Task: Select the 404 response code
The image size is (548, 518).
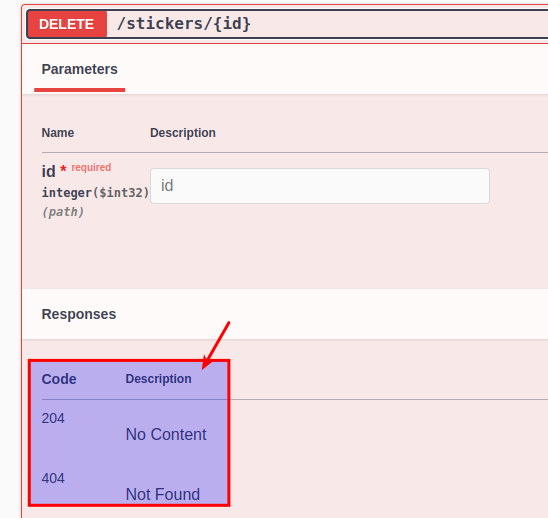Action: coord(53,479)
